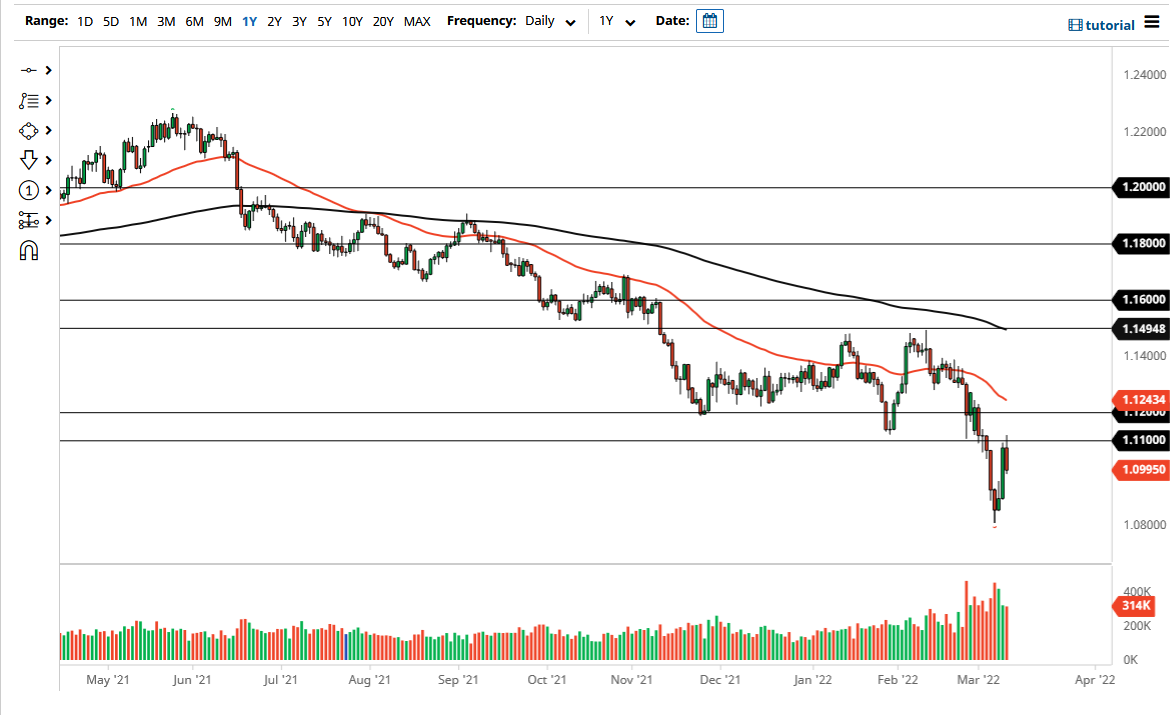
Task: Select the MAX range option
Action: [417, 20]
